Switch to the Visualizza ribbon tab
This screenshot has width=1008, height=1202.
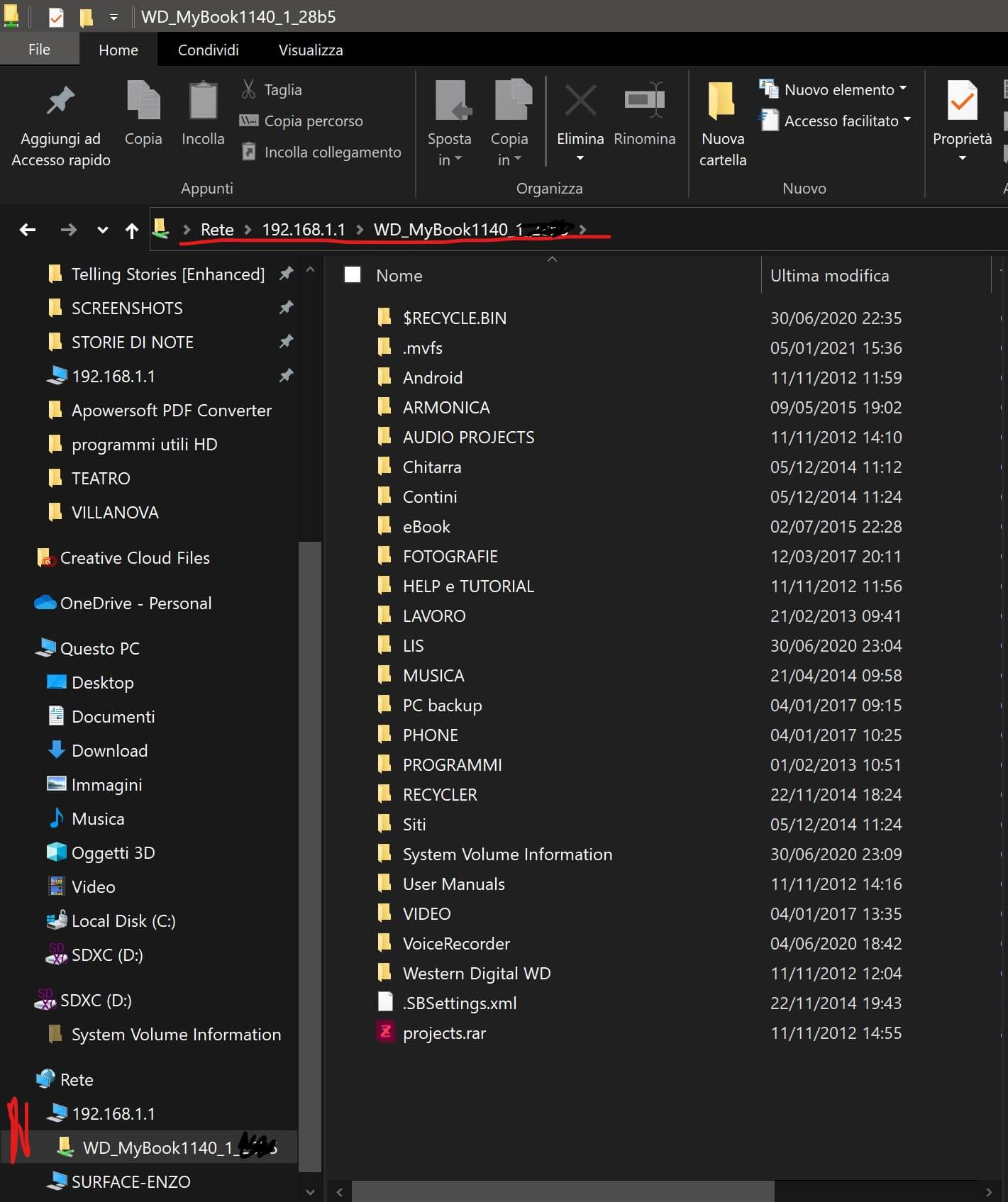point(311,50)
